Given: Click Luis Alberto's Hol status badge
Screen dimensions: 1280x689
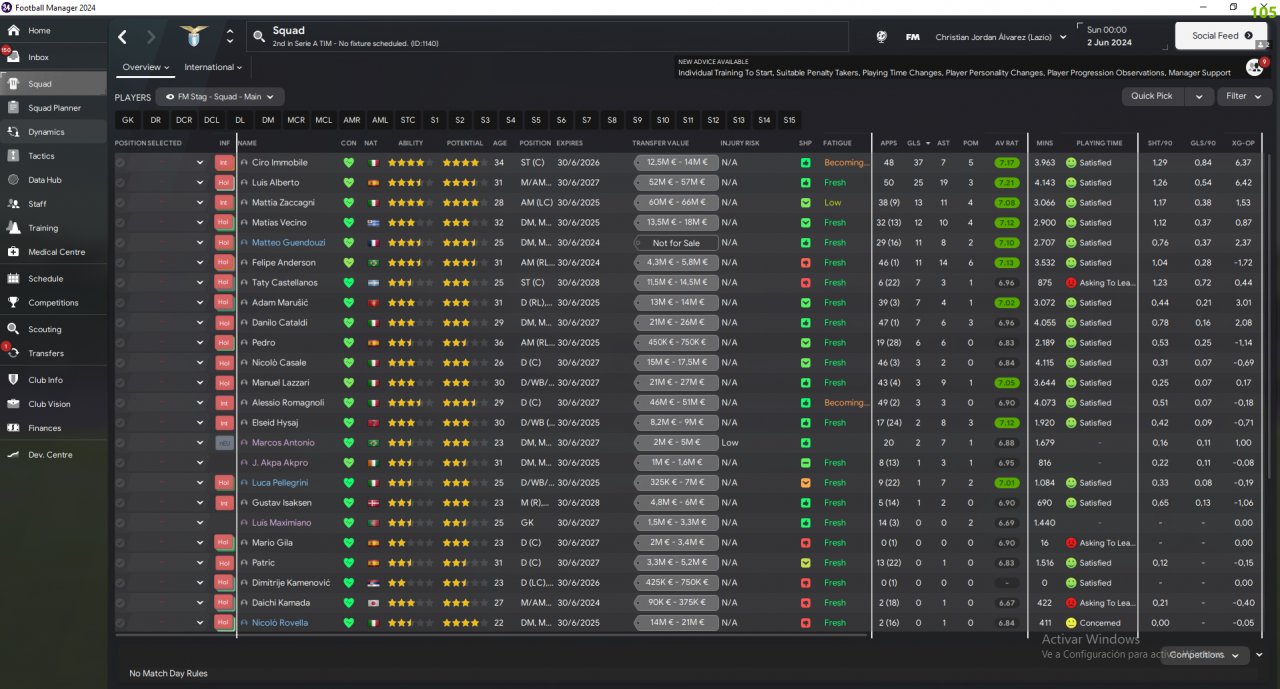Looking at the screenshot, I should pos(224,183).
